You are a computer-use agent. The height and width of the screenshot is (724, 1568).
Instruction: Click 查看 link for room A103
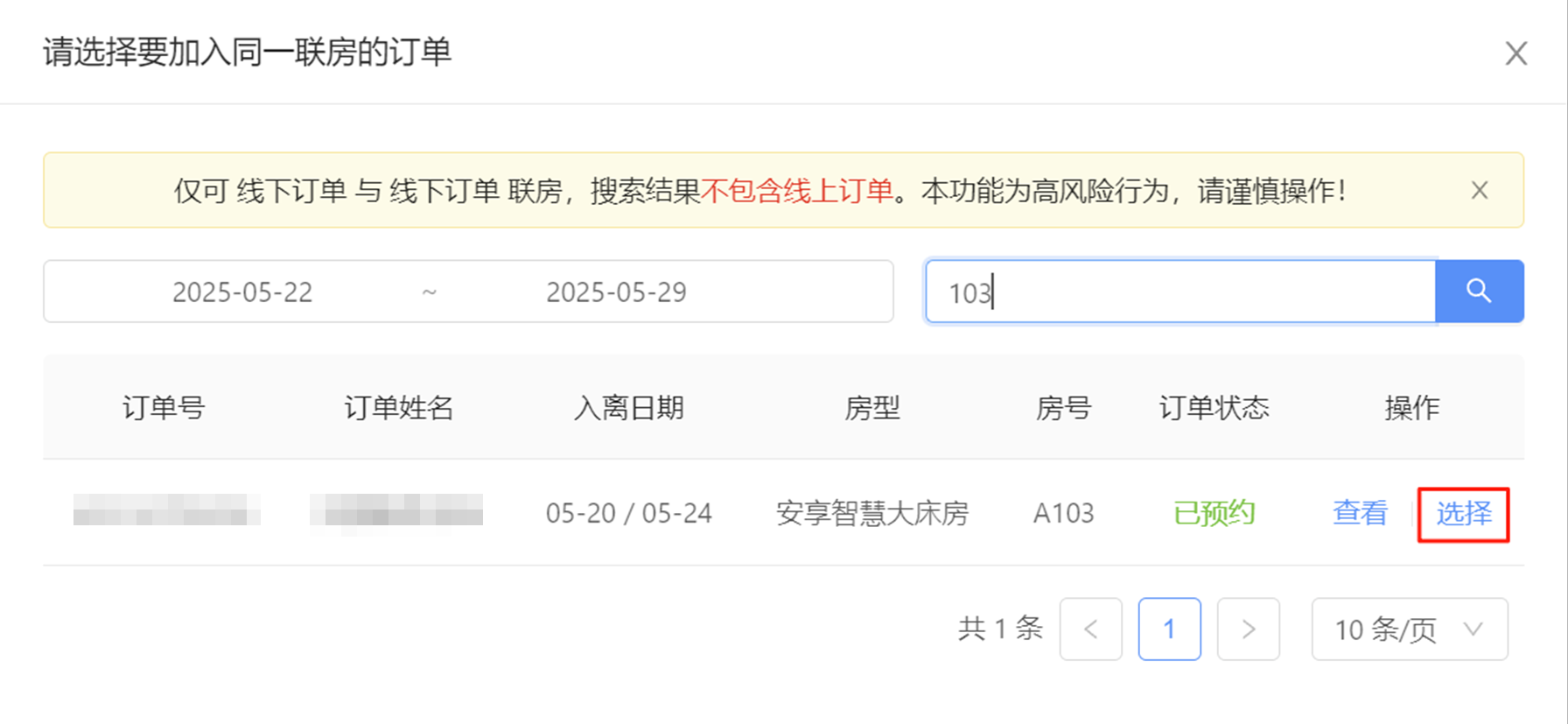pyautogui.click(x=1360, y=512)
